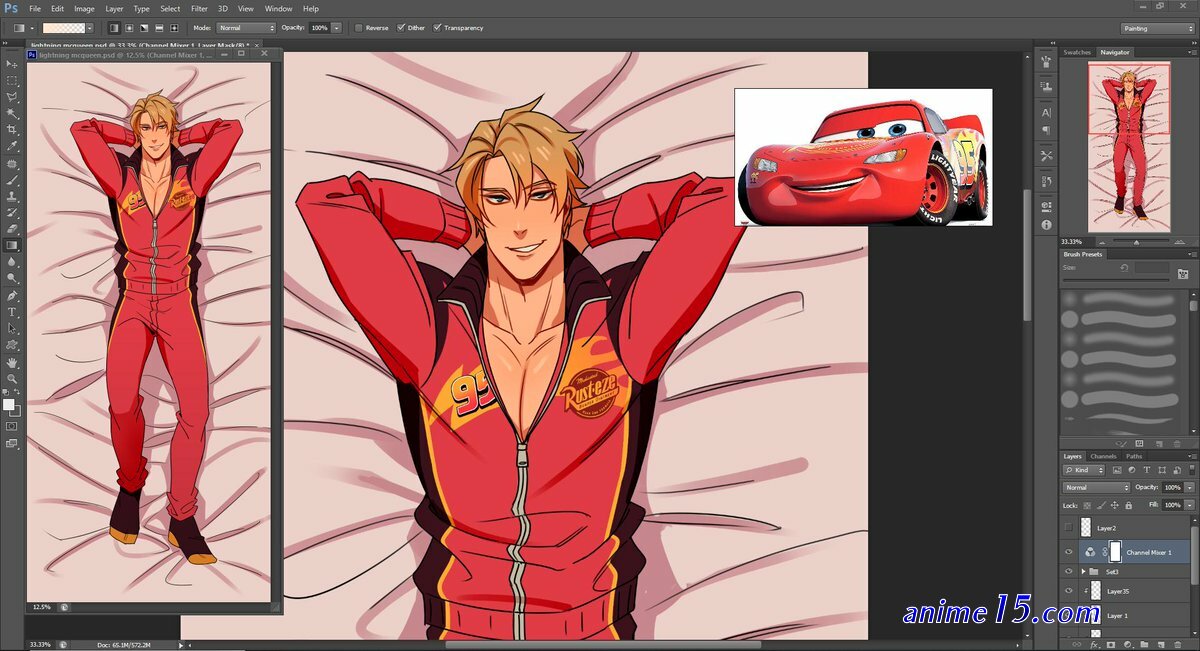The image size is (1200, 651).
Task: Add a layer mask icon
Action: (x=1111, y=644)
